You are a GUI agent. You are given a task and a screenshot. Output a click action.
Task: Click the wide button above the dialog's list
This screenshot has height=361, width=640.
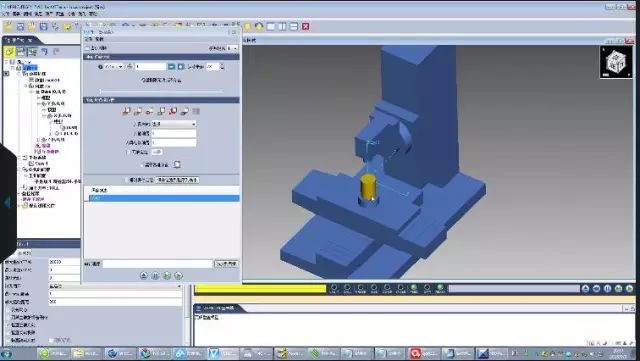tap(177, 180)
